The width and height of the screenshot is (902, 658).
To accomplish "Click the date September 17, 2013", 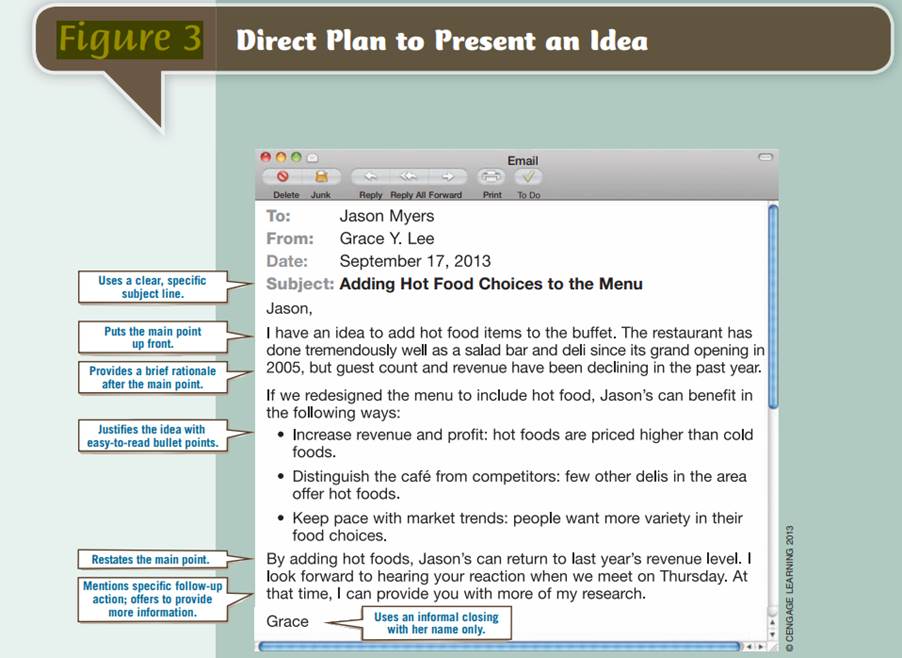I will click(x=415, y=261).
